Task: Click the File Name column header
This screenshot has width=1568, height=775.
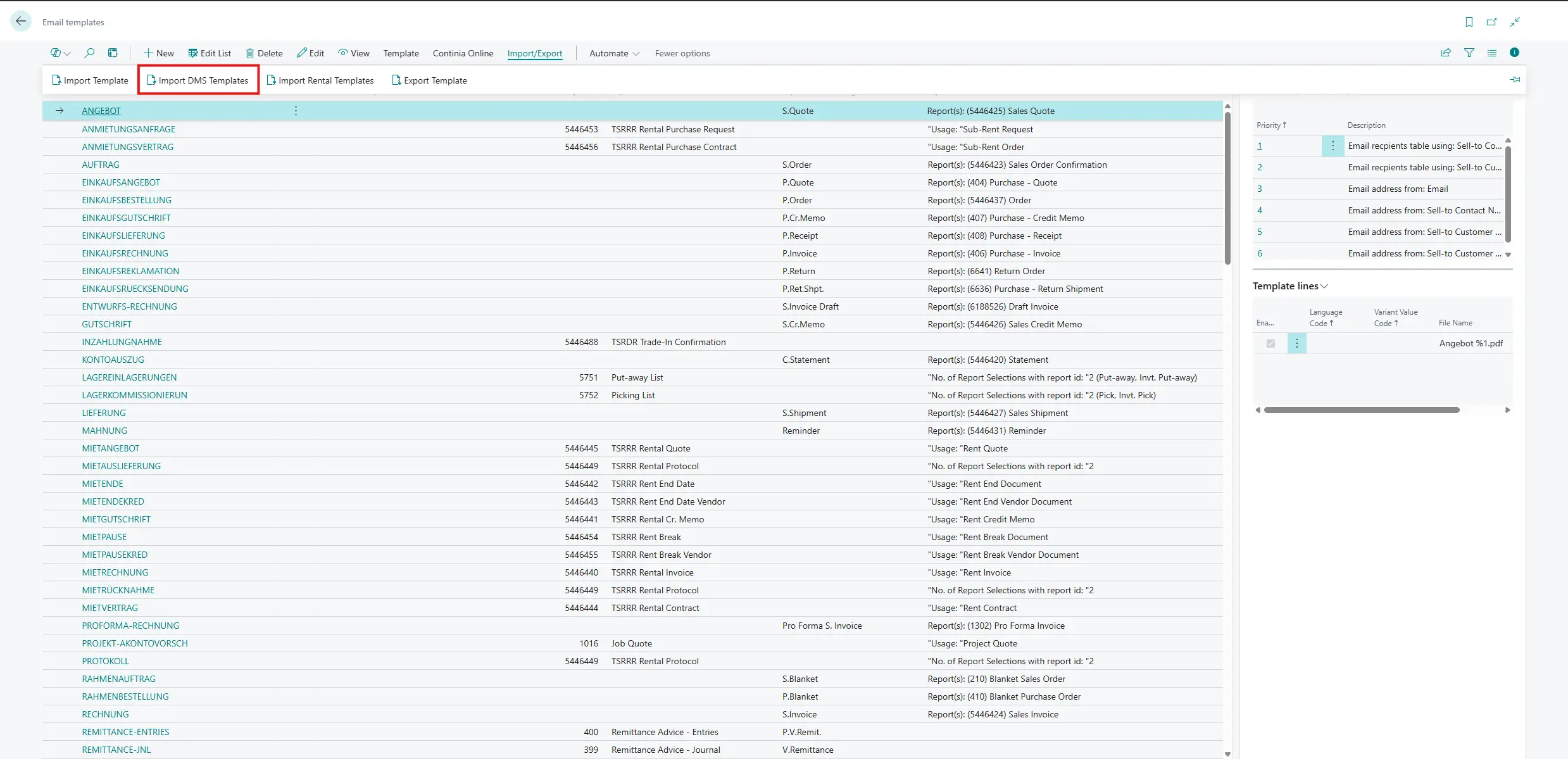Action: coord(1455,323)
